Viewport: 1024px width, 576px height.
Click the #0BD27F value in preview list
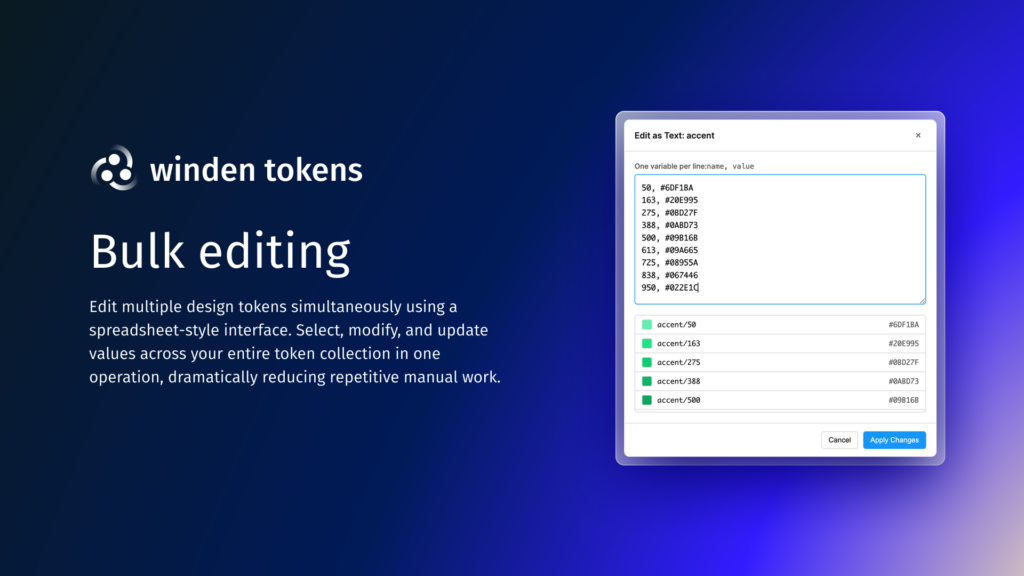tap(903, 362)
